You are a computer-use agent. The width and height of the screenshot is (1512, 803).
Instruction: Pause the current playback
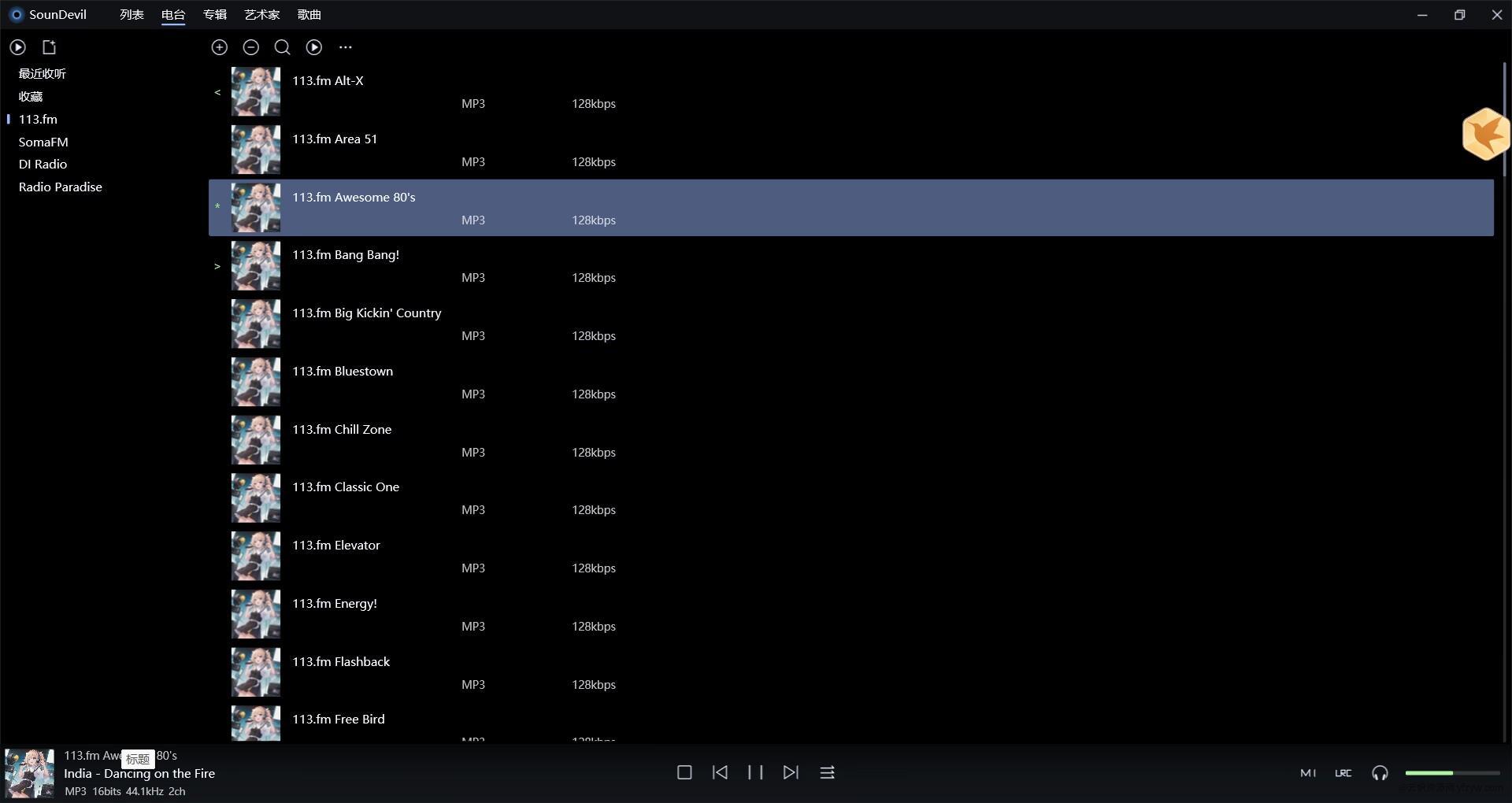pyautogui.click(x=755, y=772)
